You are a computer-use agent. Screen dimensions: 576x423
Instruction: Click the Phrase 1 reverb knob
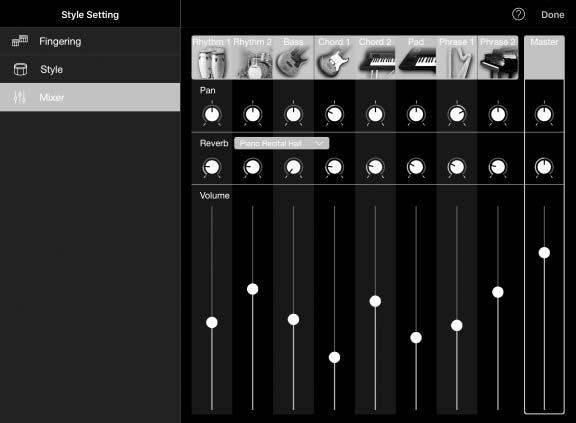[x=457, y=167]
